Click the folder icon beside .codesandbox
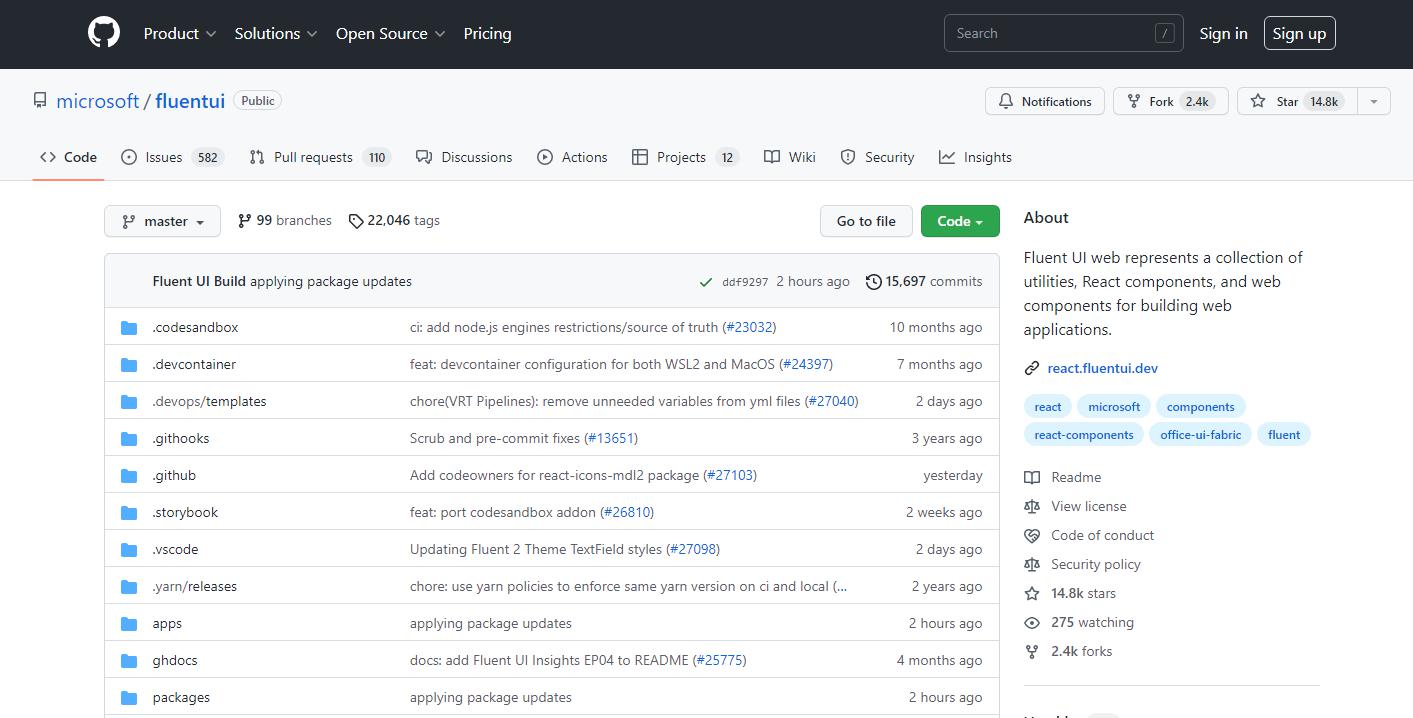Image resolution: width=1413 pixels, height=718 pixels. pos(129,328)
